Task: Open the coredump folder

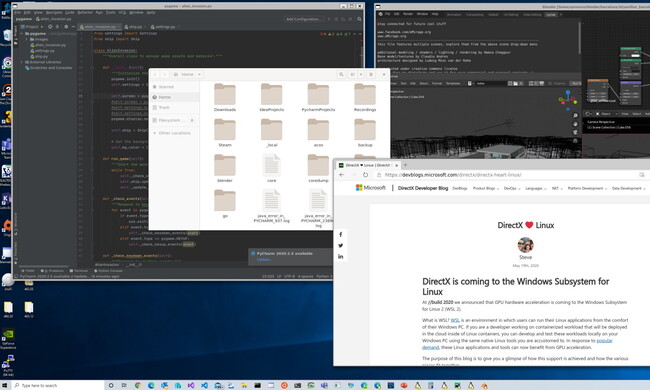Action: 318,168
